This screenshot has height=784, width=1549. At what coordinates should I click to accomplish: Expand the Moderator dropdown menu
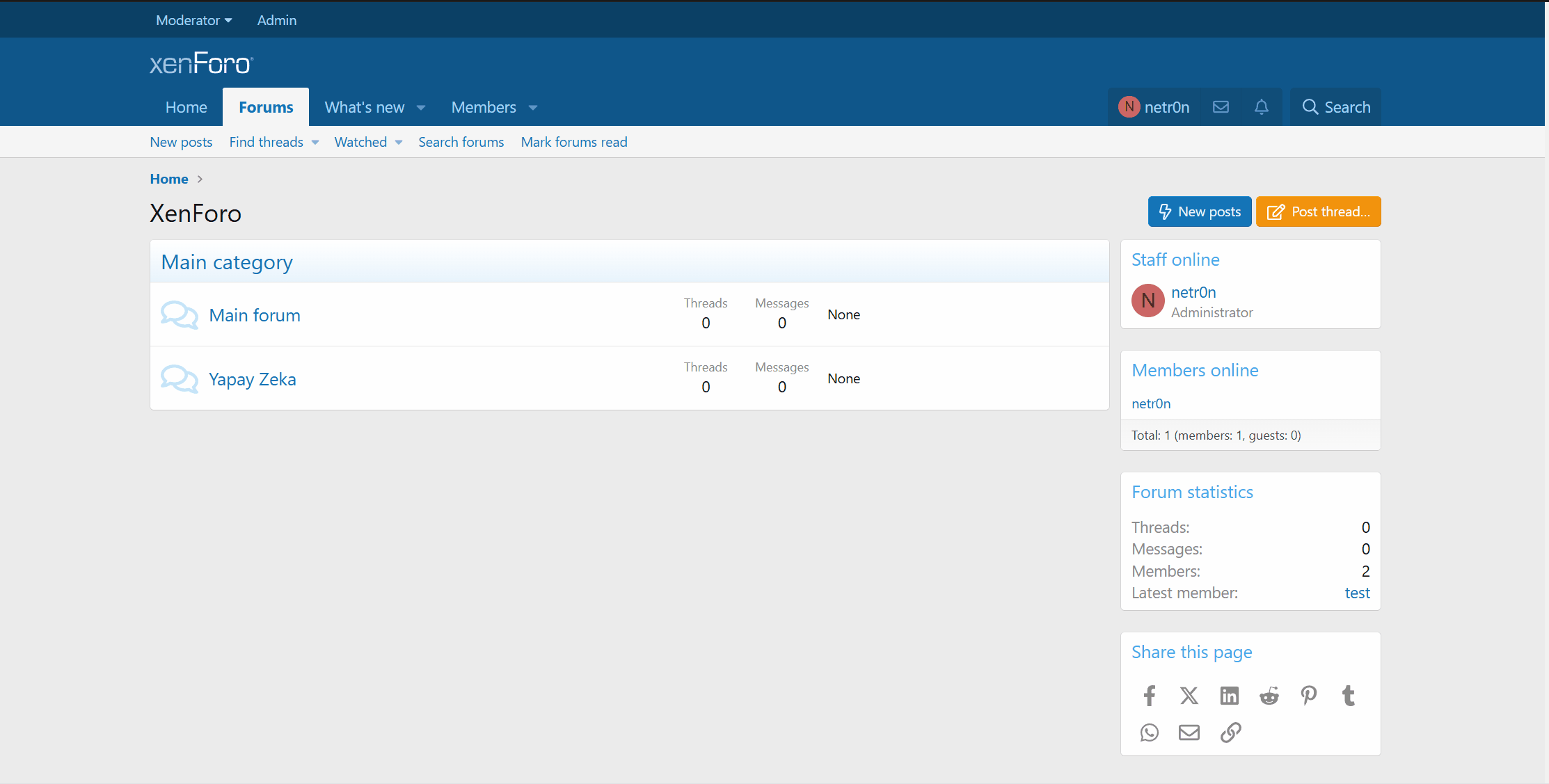coord(193,20)
